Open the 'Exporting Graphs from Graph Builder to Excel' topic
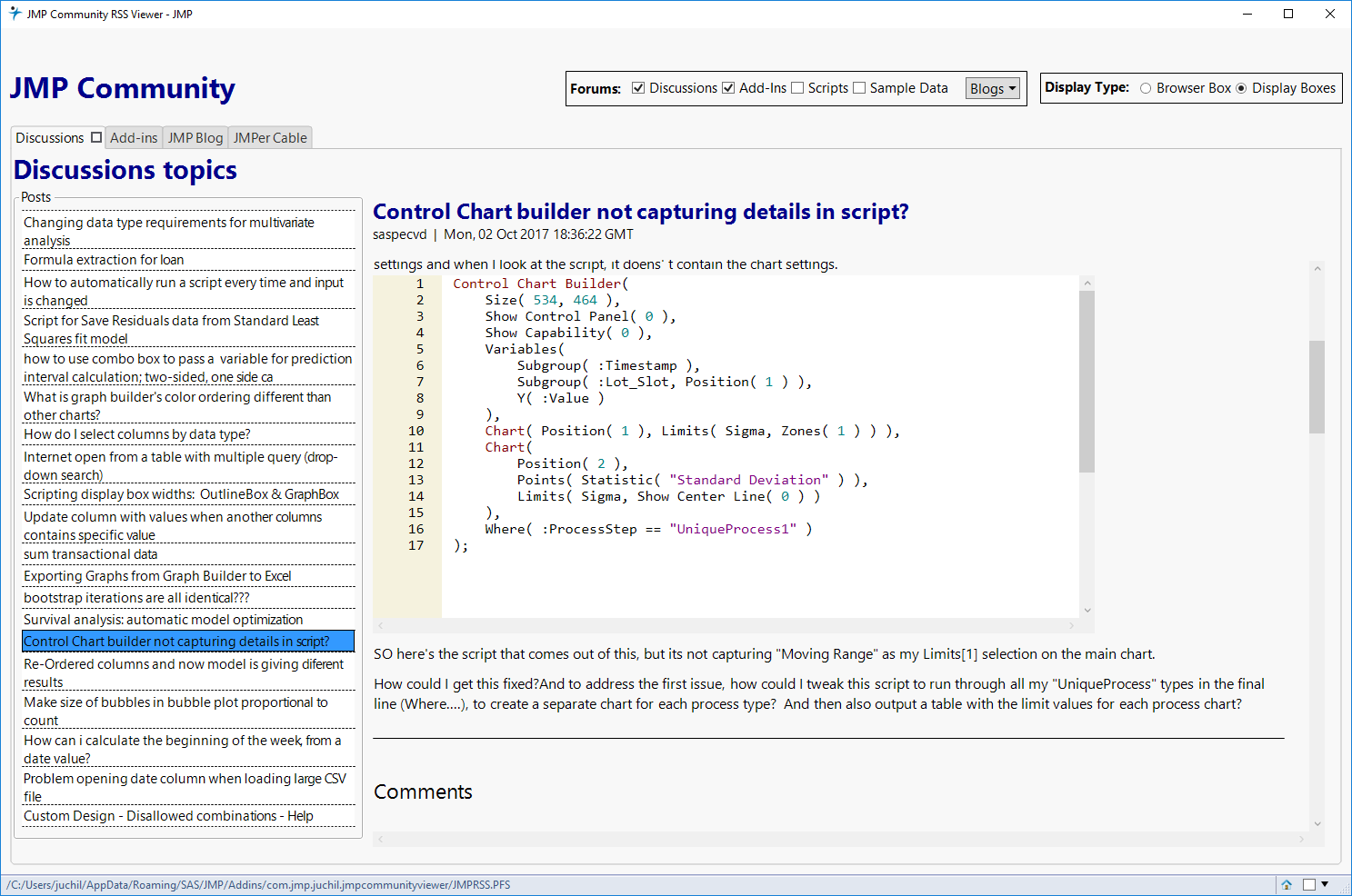 [x=157, y=575]
